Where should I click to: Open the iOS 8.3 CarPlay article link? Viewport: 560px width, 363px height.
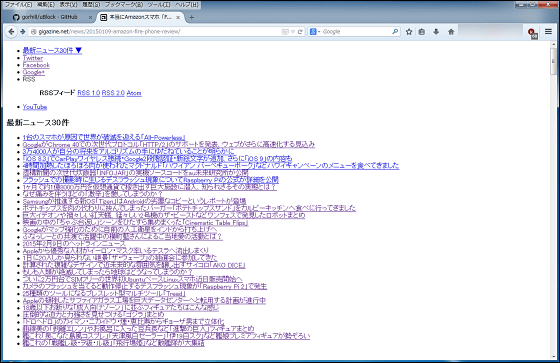[158, 158]
